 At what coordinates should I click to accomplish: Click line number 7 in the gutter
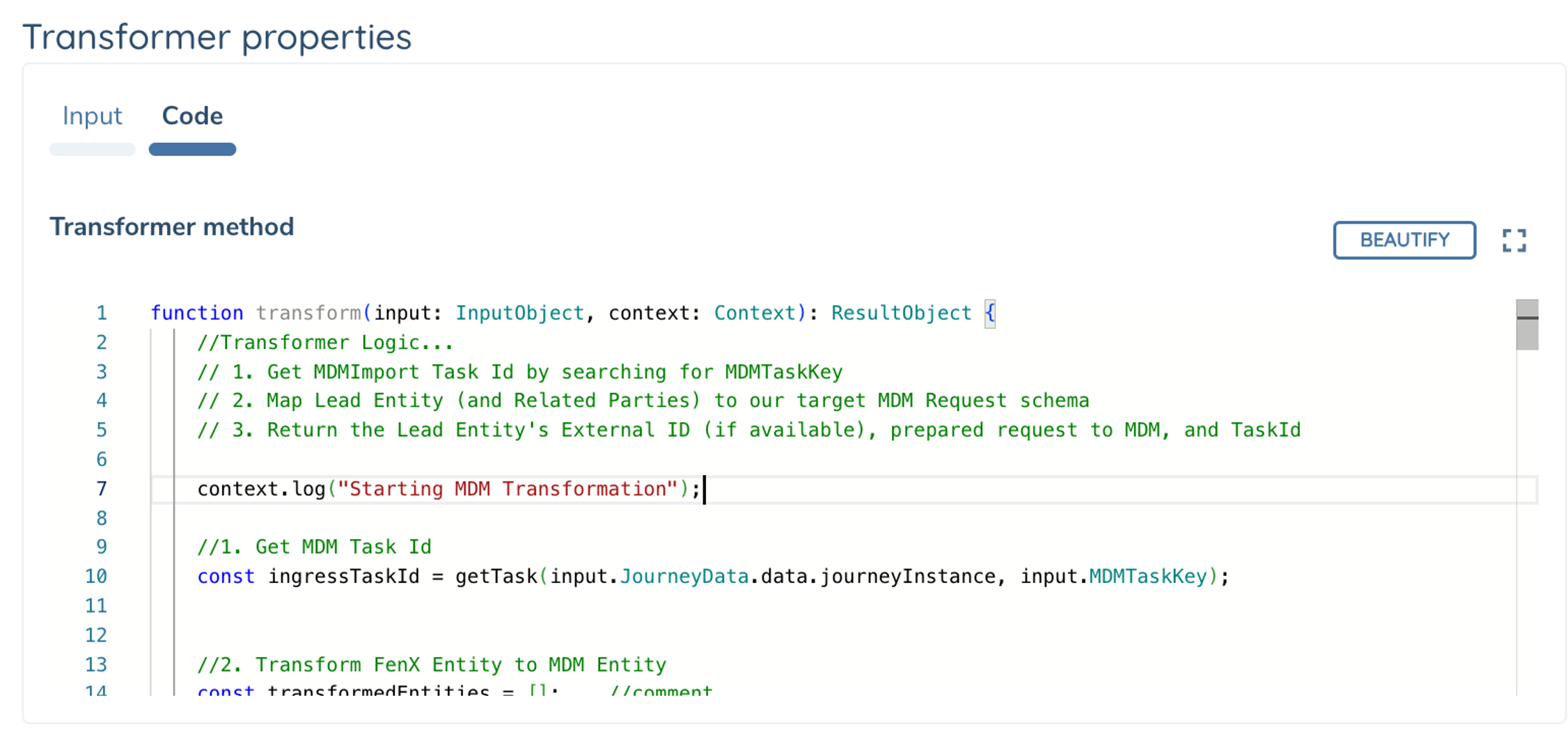click(x=102, y=488)
